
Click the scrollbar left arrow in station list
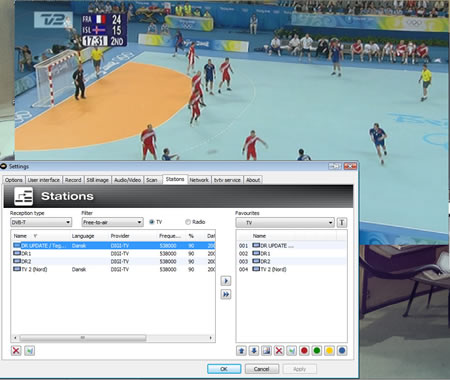tap(15, 338)
